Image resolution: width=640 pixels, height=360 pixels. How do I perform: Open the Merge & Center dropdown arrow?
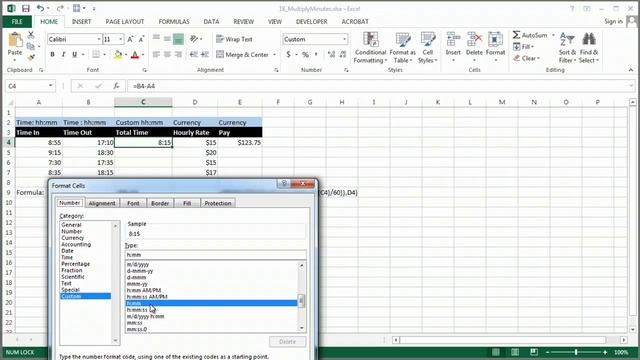275,54
